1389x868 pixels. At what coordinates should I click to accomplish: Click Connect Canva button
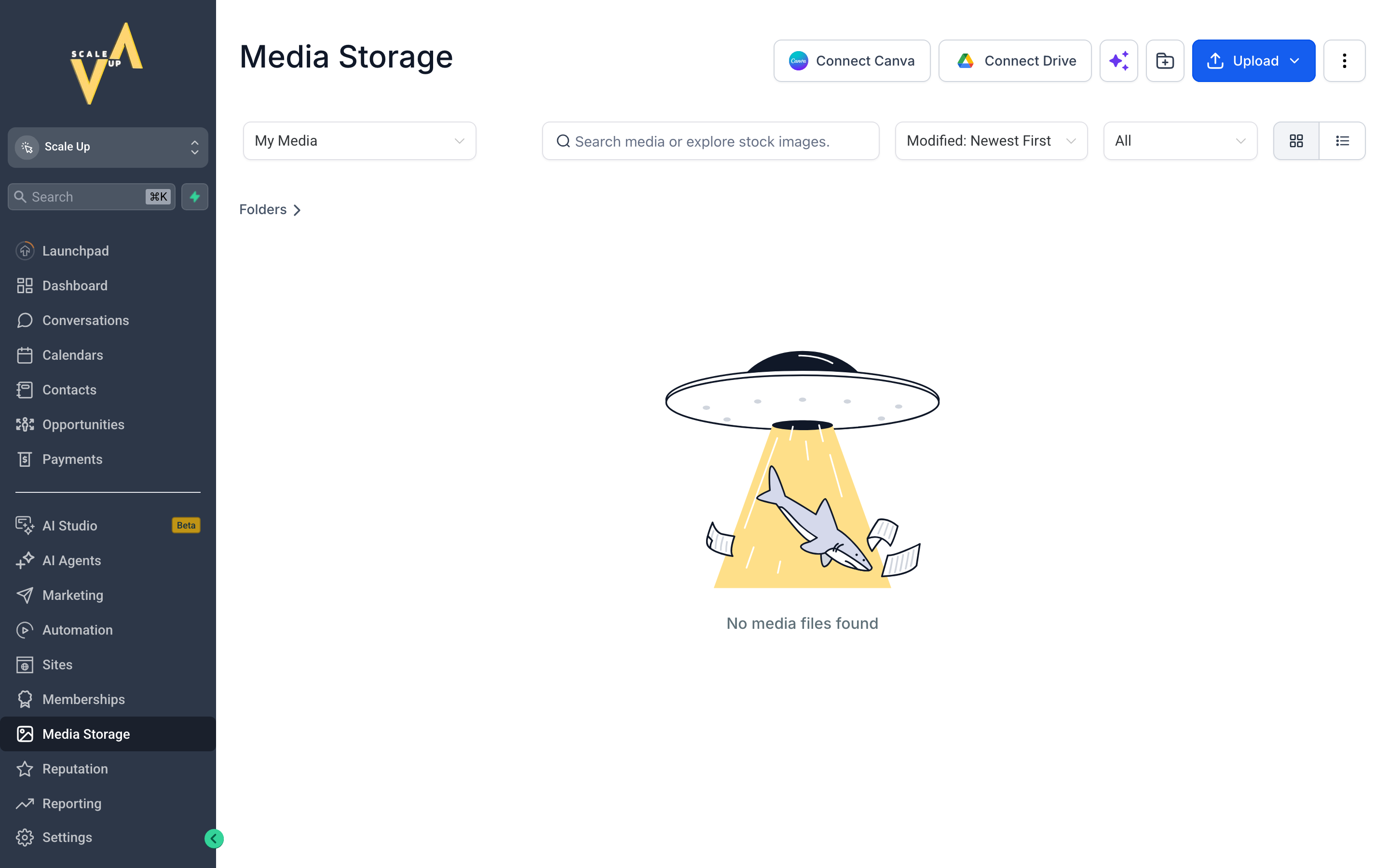tap(852, 61)
